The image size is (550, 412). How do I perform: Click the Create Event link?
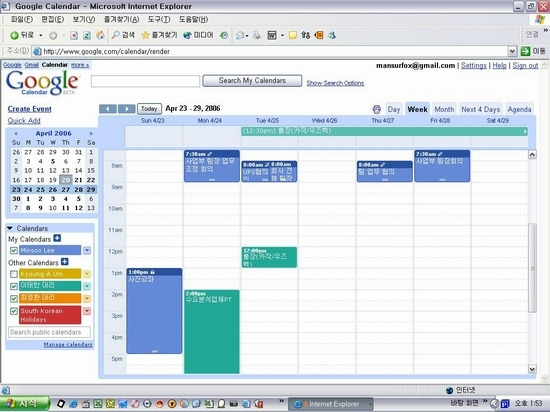pyautogui.click(x=29, y=109)
